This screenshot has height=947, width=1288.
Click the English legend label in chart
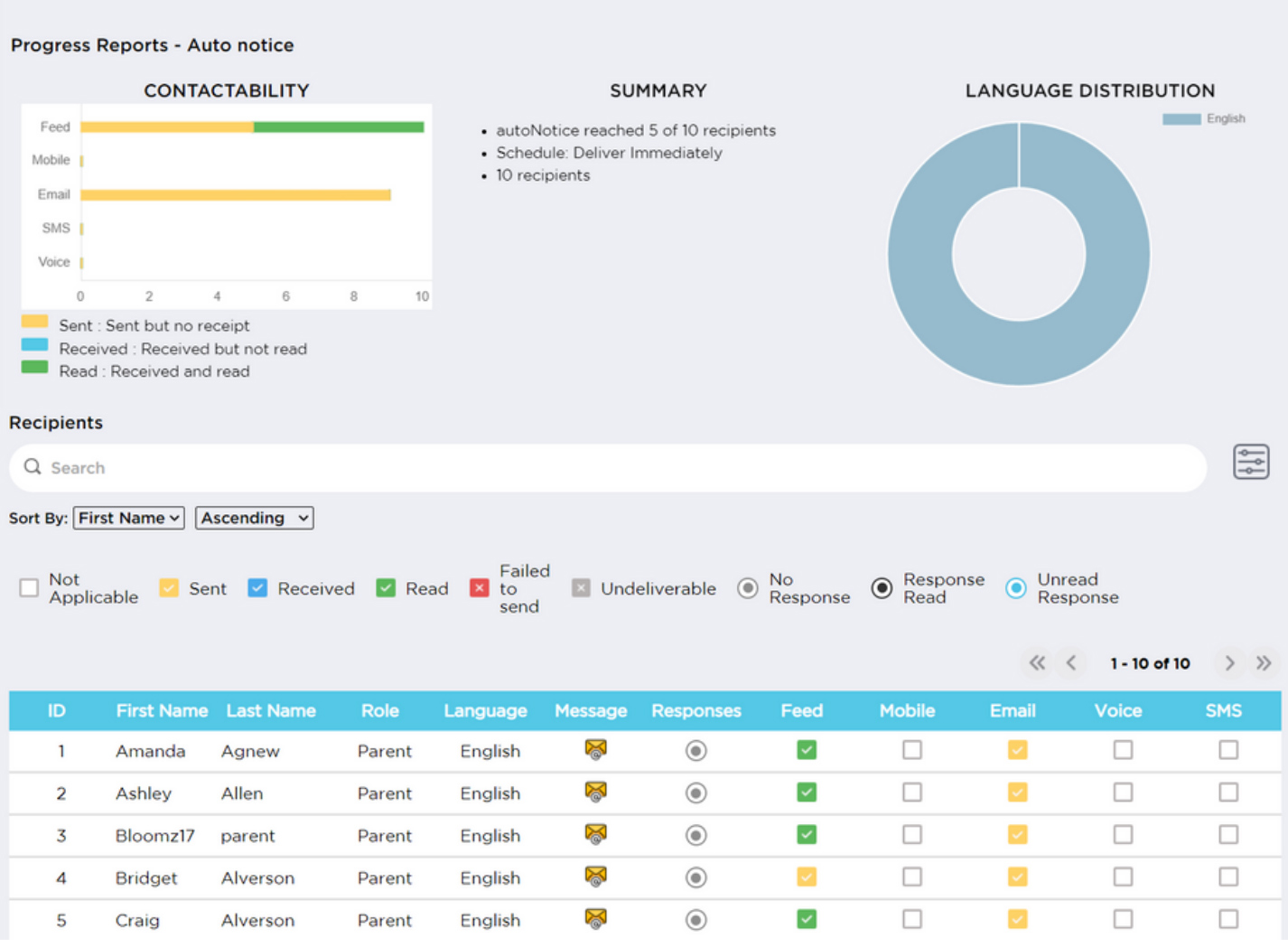point(1225,118)
